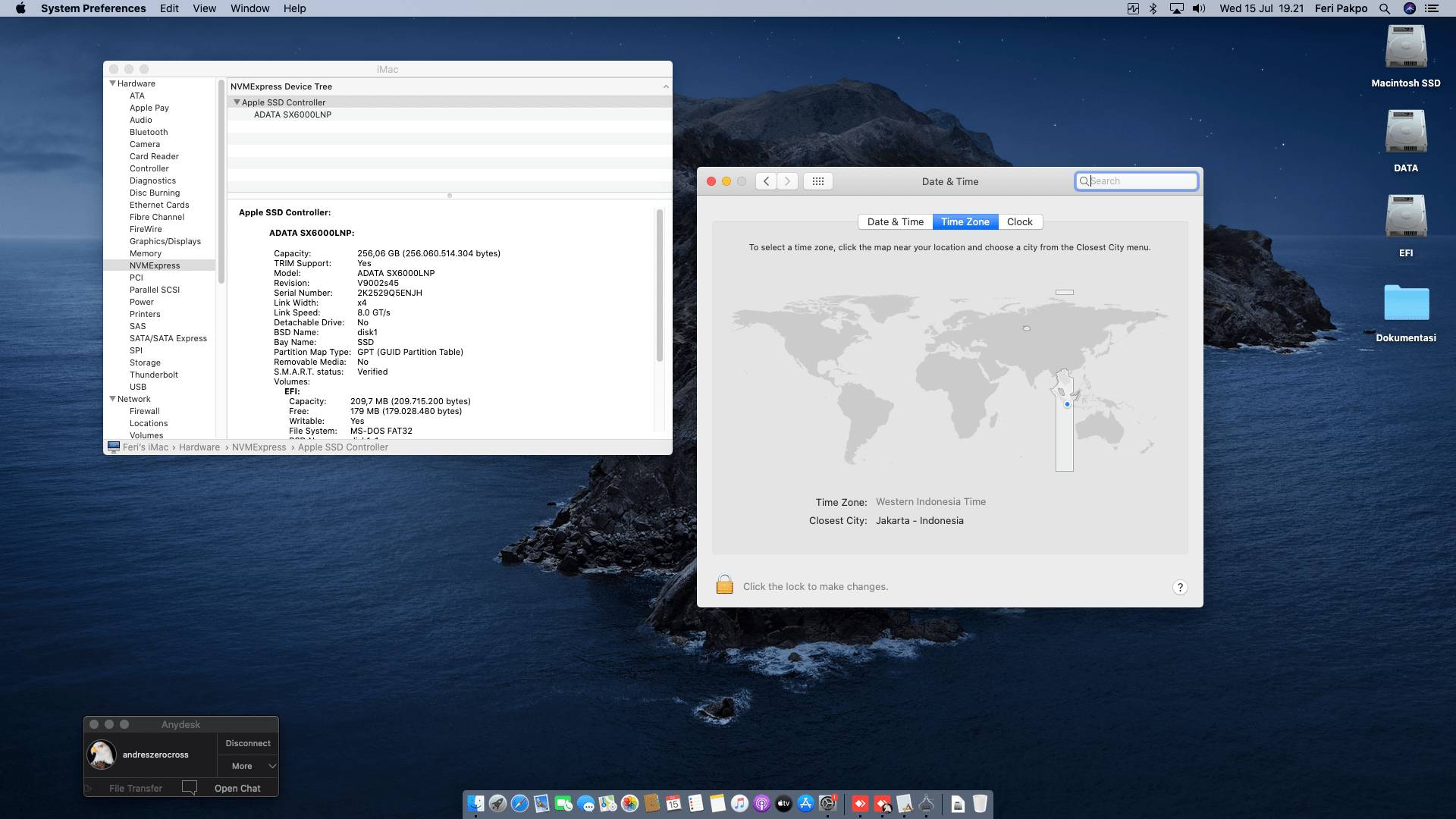Click System Preferences gear icon in Dock
Image resolution: width=1456 pixels, height=819 pixels.
tap(827, 804)
